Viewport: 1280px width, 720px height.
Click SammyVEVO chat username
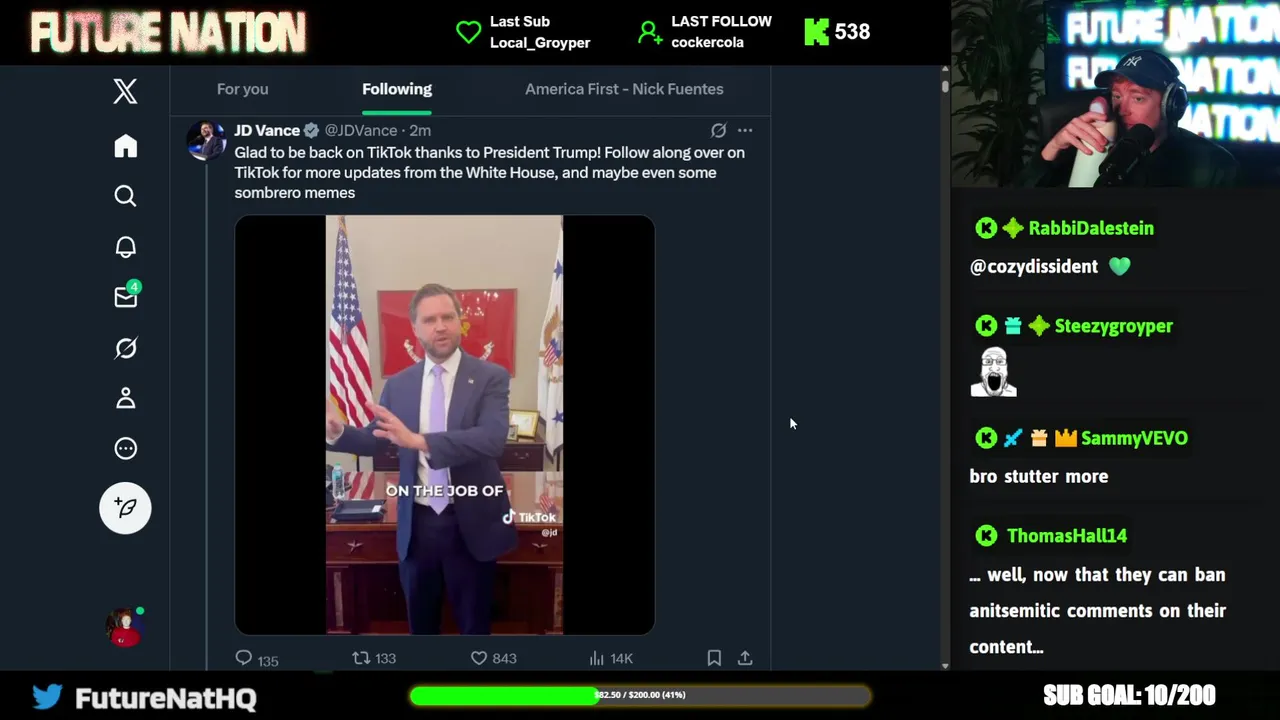tap(1134, 438)
